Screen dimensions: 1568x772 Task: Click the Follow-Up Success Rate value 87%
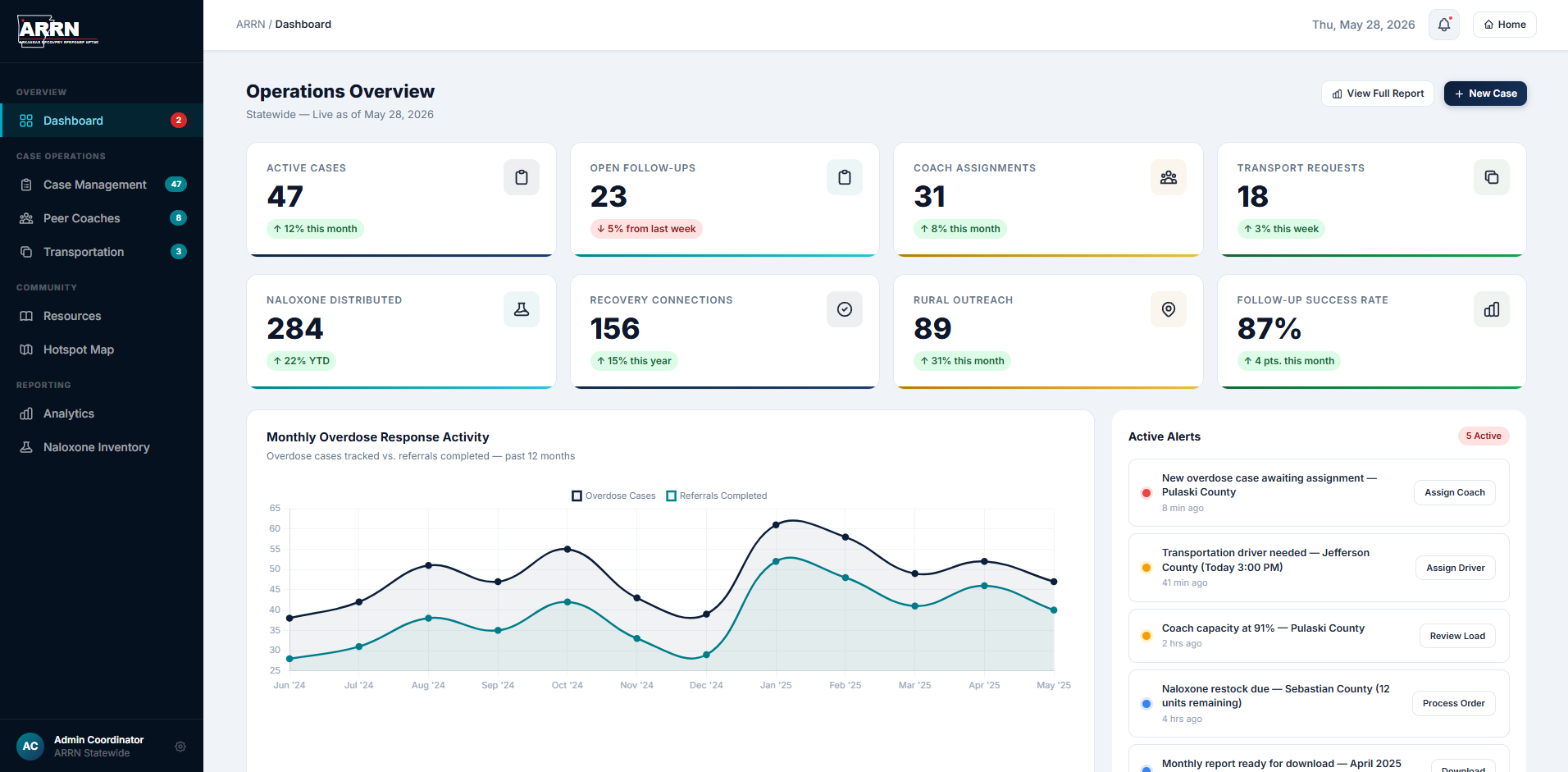[1269, 329]
